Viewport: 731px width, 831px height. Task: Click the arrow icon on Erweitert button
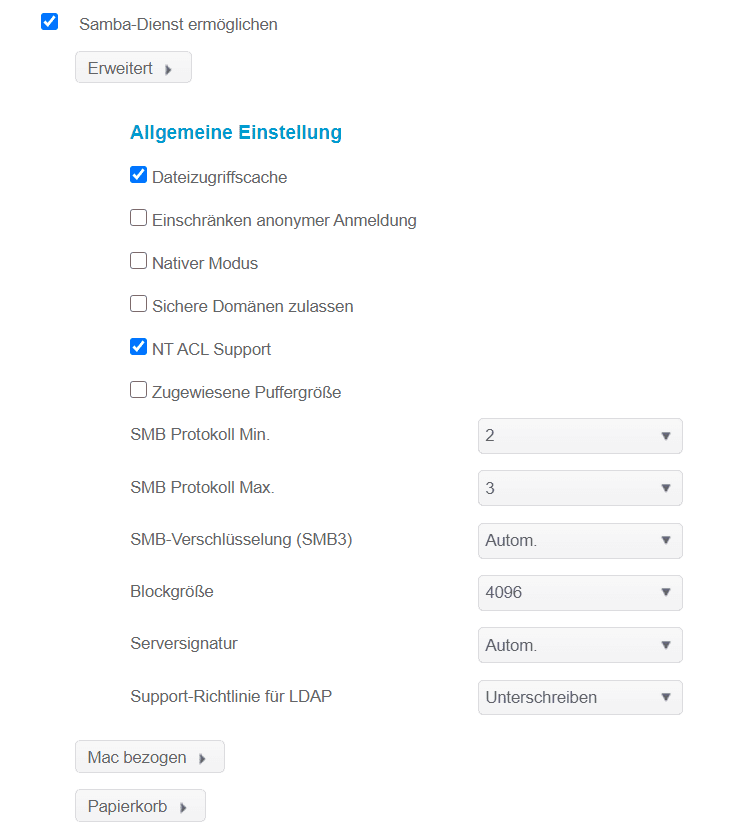point(169,69)
